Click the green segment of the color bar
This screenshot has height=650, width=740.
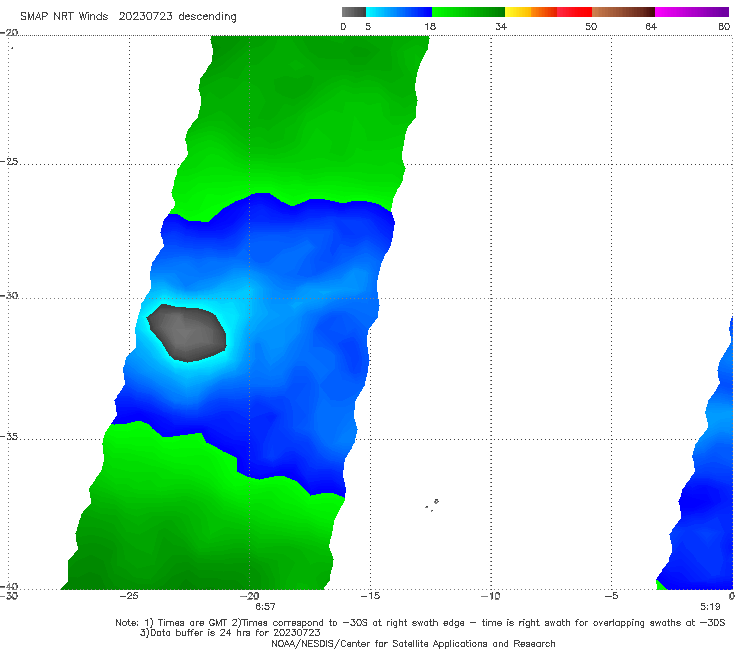pyautogui.click(x=468, y=12)
